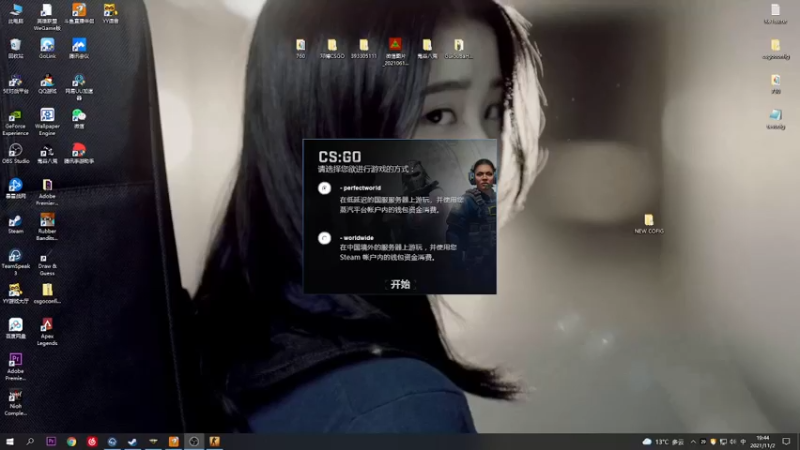Viewport: 800px width, 450px height.
Task: Open the NetEase UU accelerator shortcut
Action: pyautogui.click(x=79, y=87)
